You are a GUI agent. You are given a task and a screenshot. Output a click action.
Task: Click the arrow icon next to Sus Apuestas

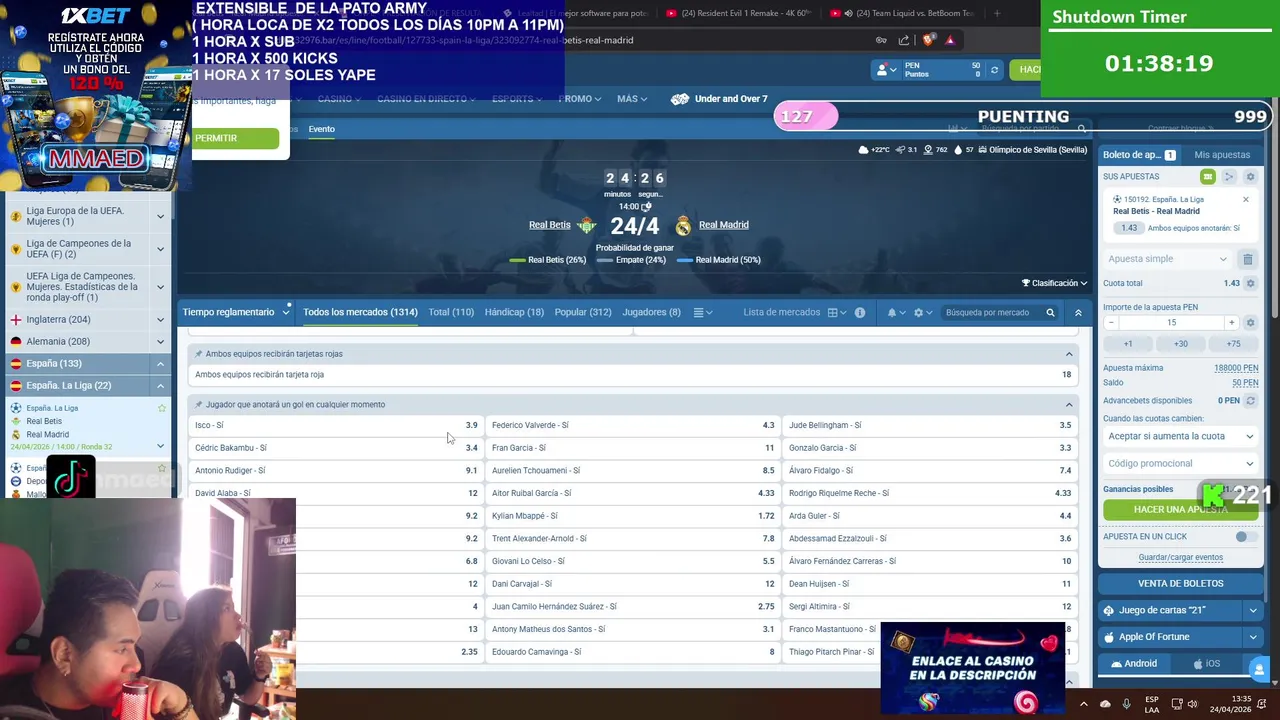pos(1229,177)
